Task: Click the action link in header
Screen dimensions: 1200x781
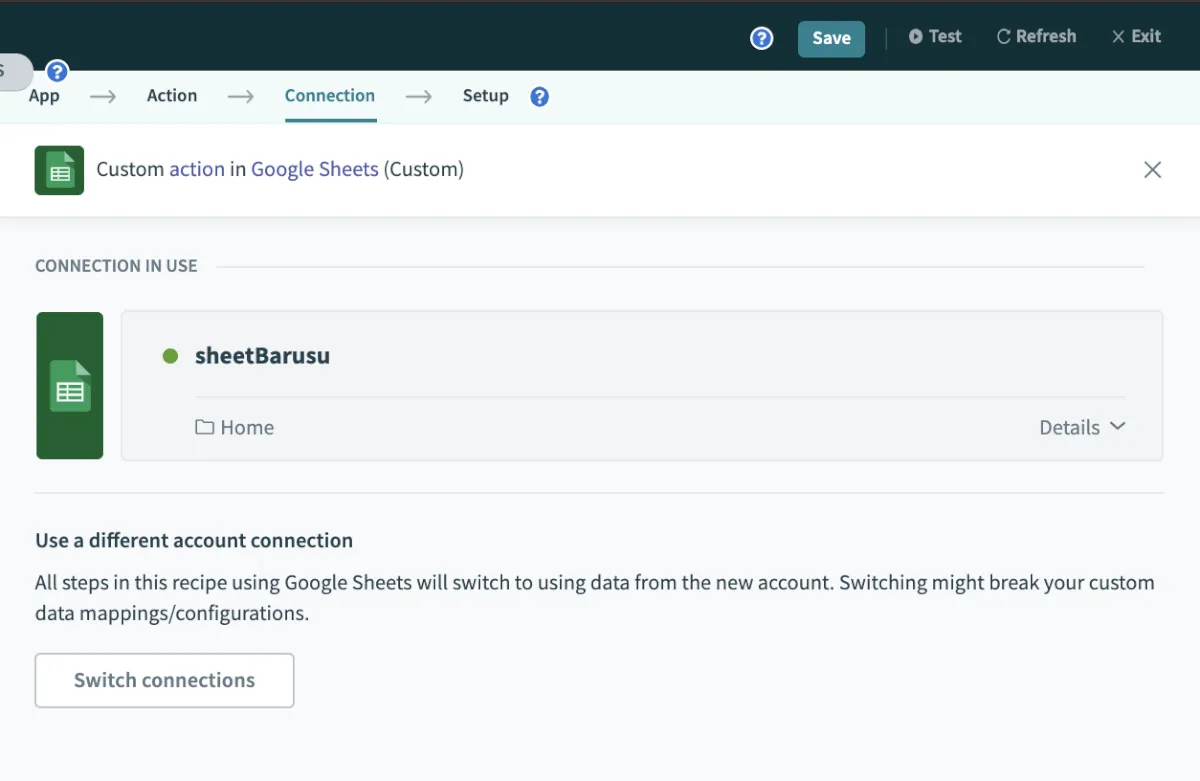Action: 197,169
